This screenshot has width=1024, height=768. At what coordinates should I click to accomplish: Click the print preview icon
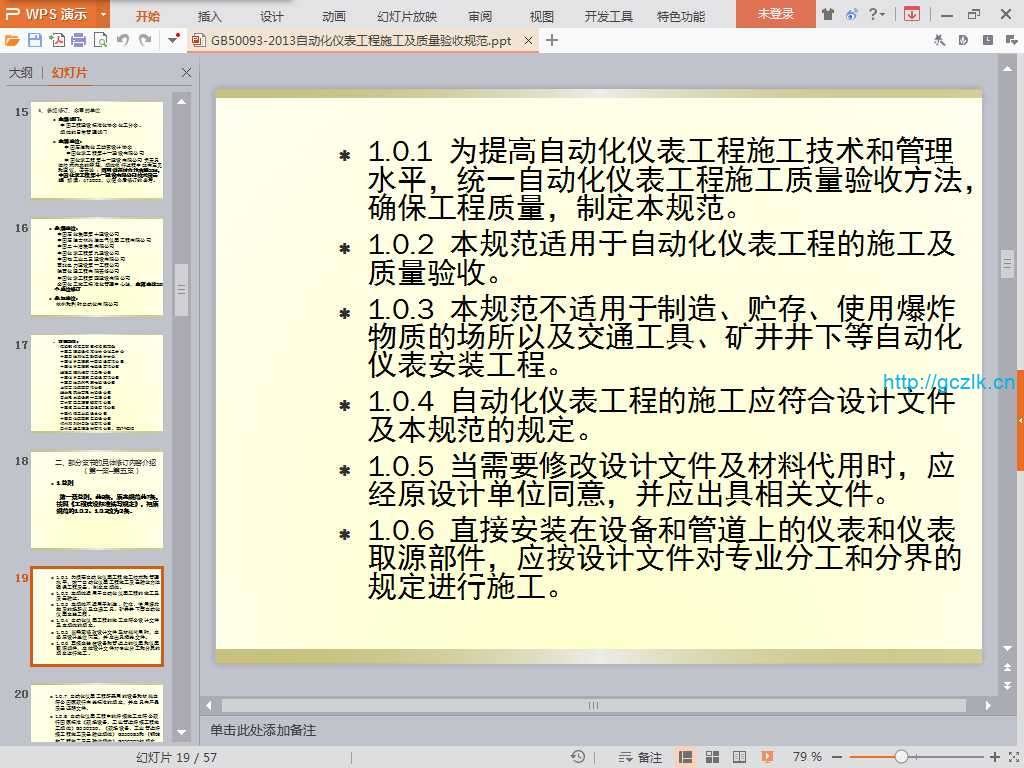click(x=100, y=40)
